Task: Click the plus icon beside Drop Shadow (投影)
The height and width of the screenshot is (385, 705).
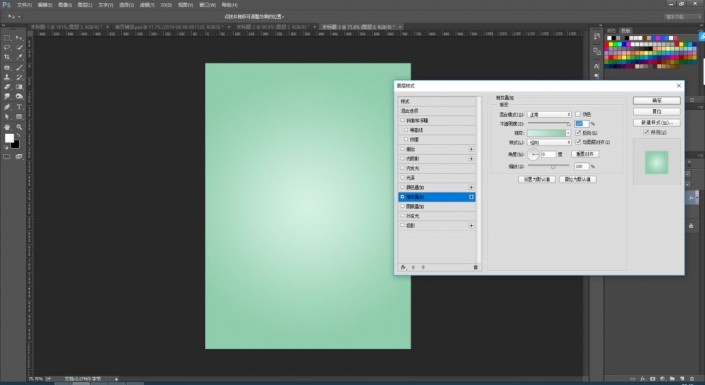Action: pyautogui.click(x=471, y=226)
